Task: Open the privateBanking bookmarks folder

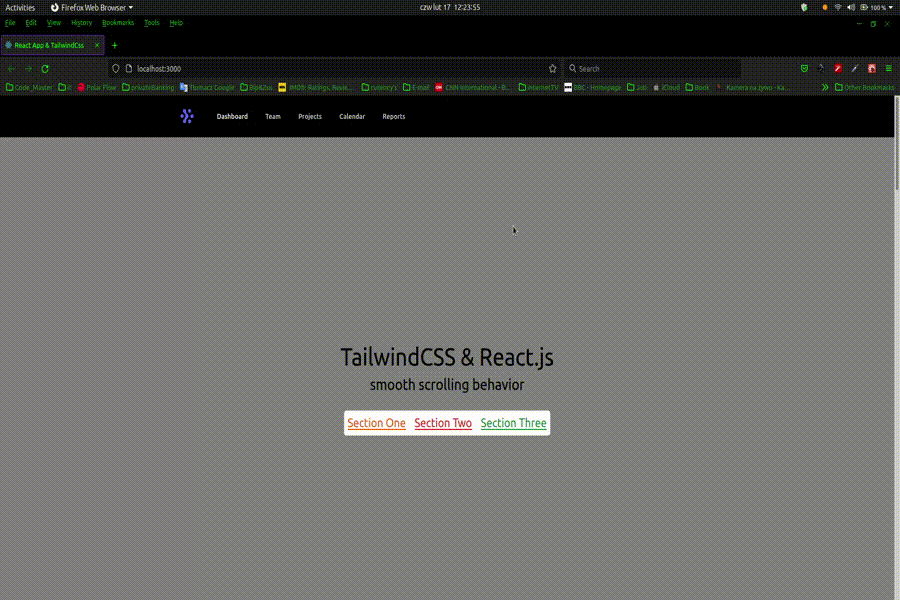Action: [148, 88]
